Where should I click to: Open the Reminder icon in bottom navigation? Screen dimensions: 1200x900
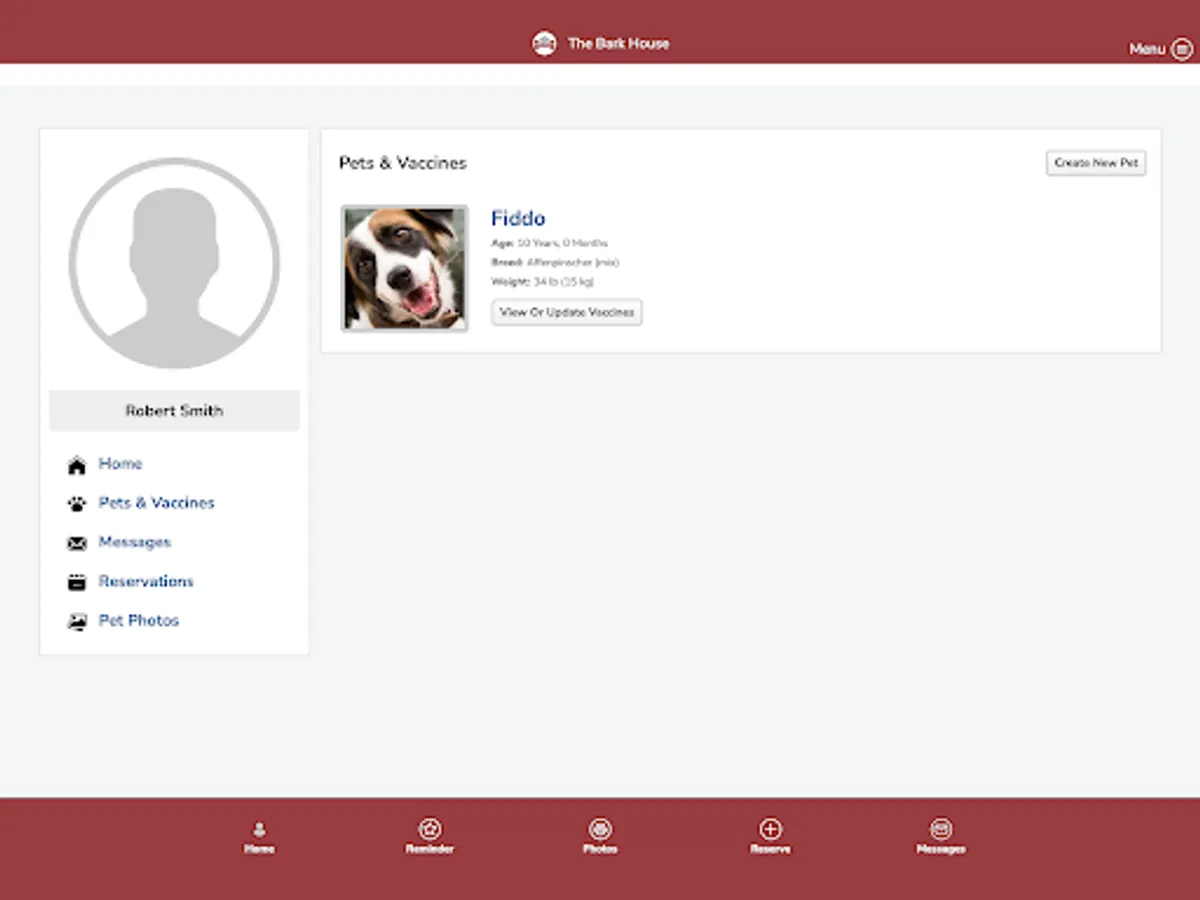point(430,829)
